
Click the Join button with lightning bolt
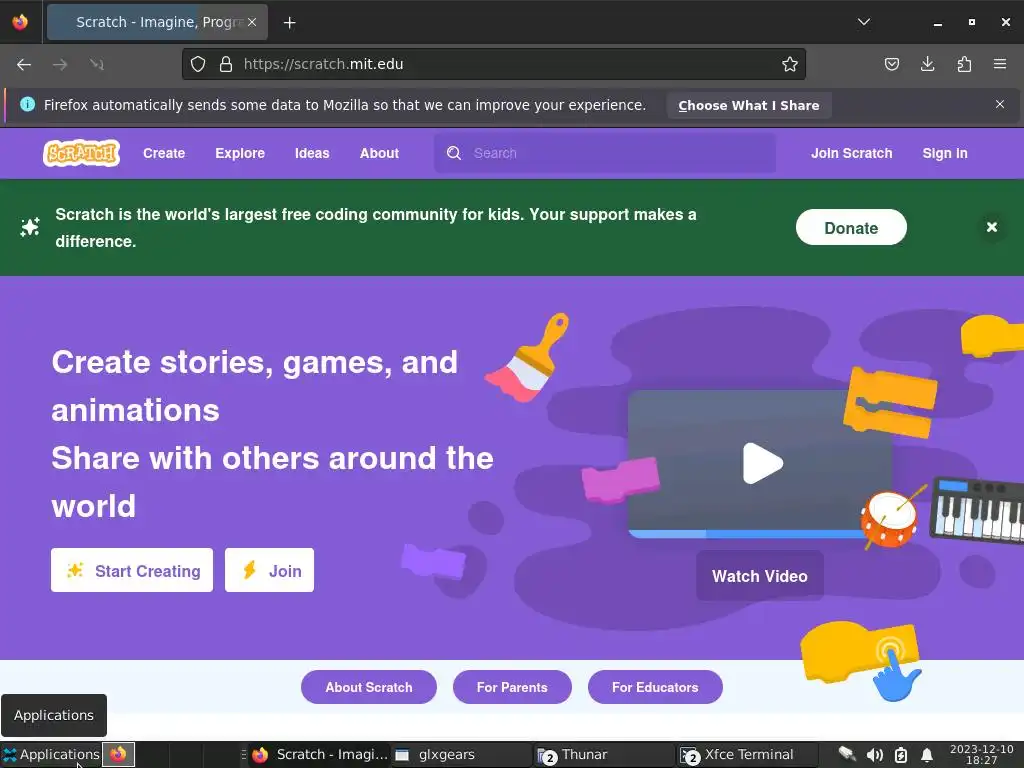coord(269,570)
